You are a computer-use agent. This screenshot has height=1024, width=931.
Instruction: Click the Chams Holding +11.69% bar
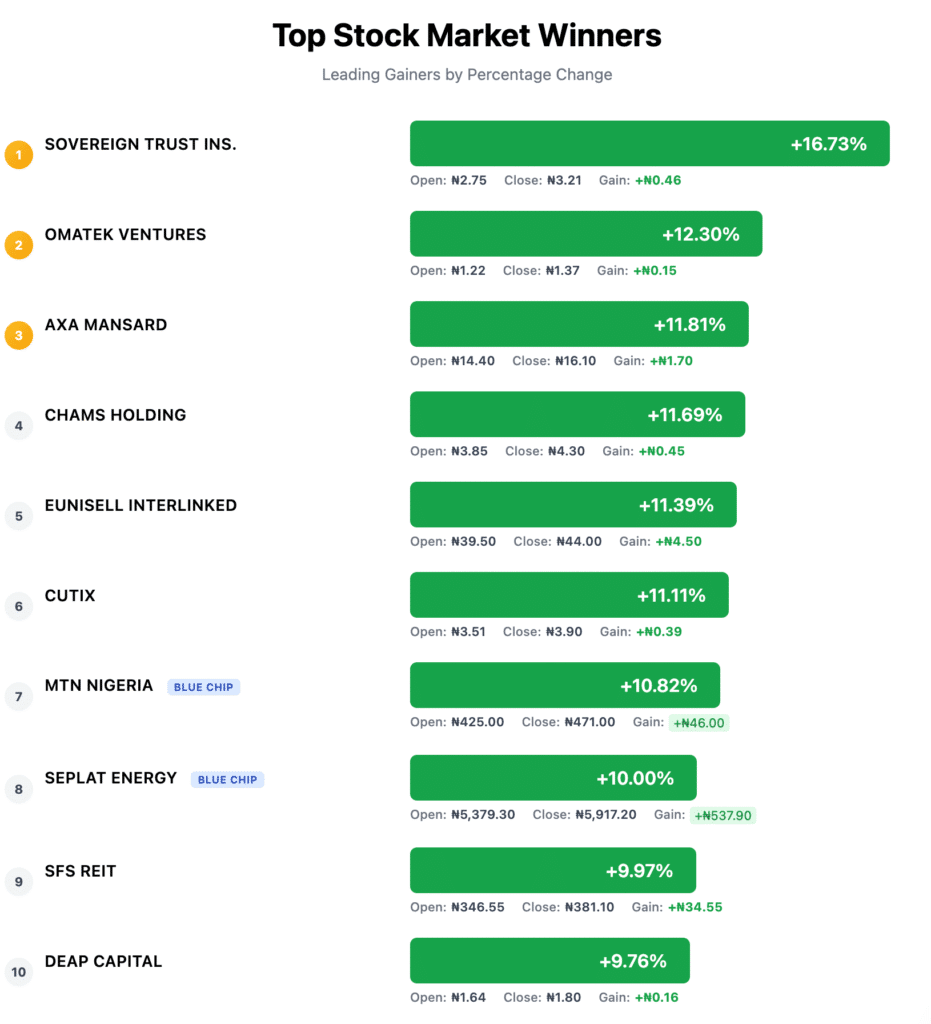click(x=577, y=414)
